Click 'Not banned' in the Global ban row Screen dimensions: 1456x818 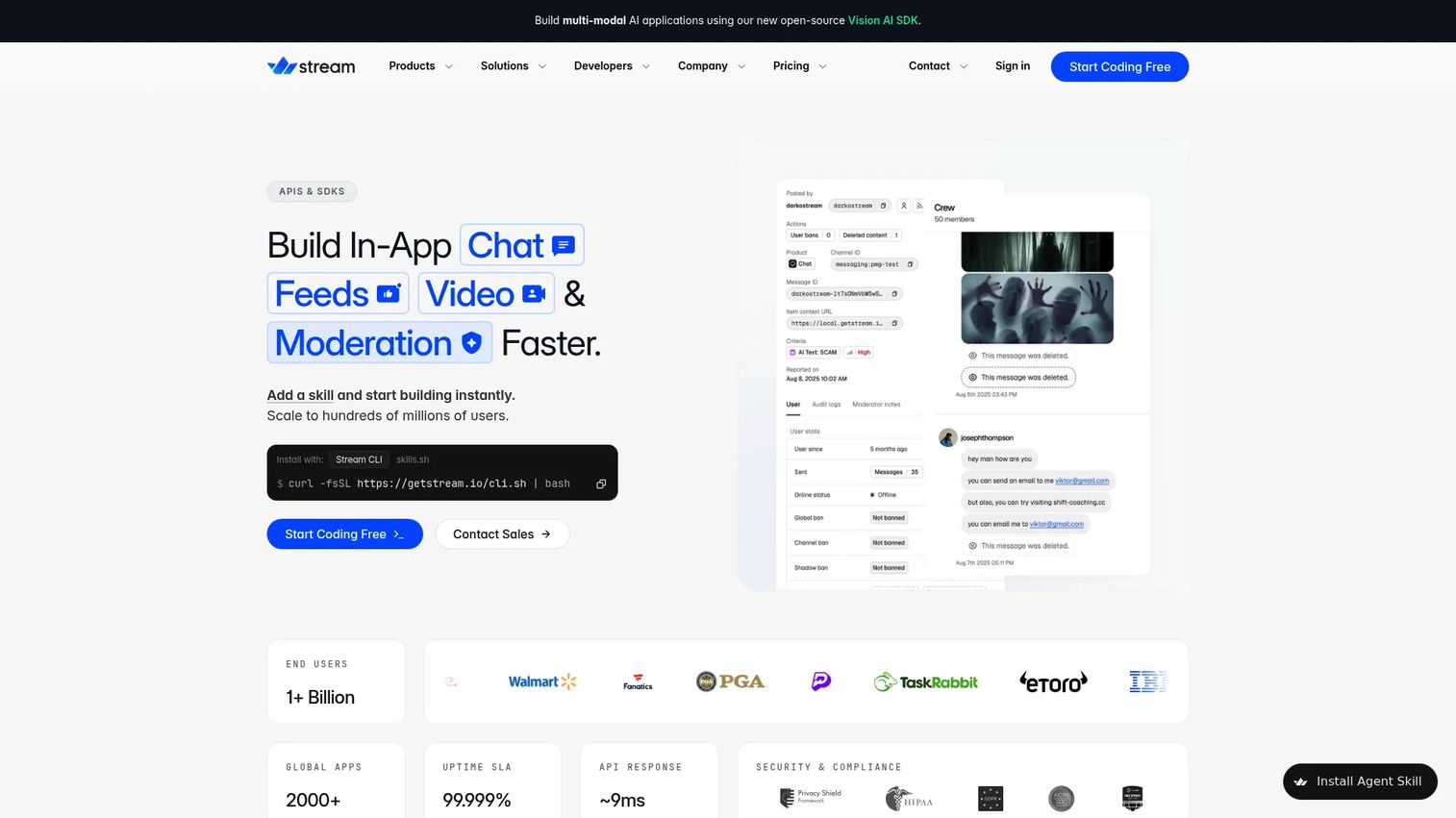[889, 518]
